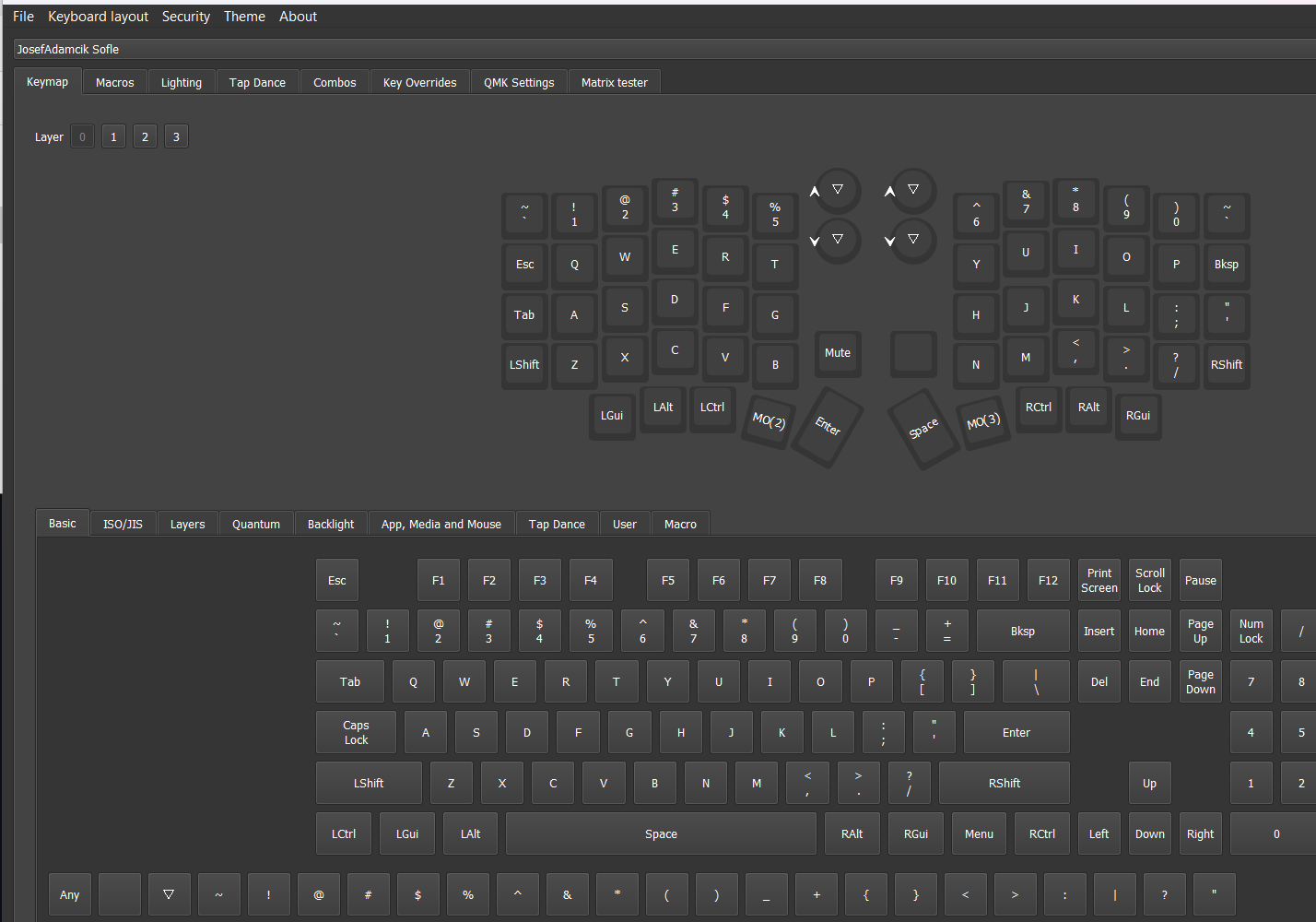Switch to layer 2
Screen dimensions: 1316x922
[145, 137]
